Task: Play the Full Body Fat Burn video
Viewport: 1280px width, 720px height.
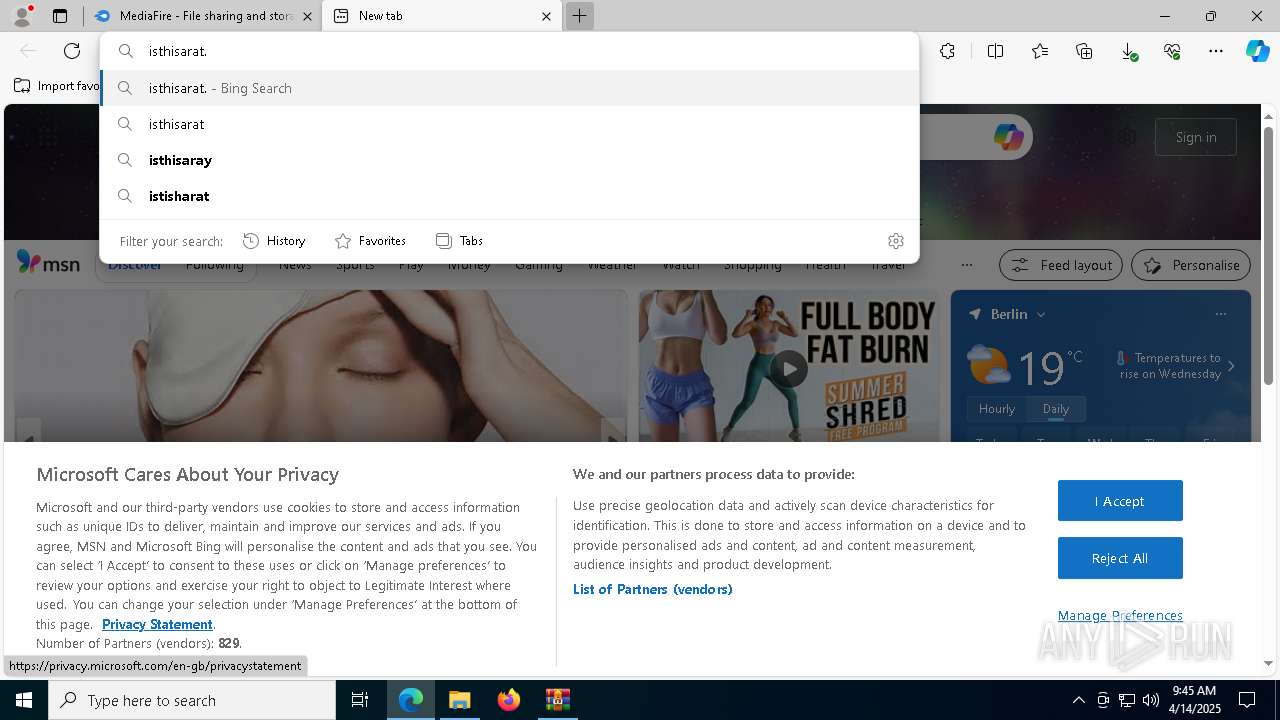Action: pos(789,368)
